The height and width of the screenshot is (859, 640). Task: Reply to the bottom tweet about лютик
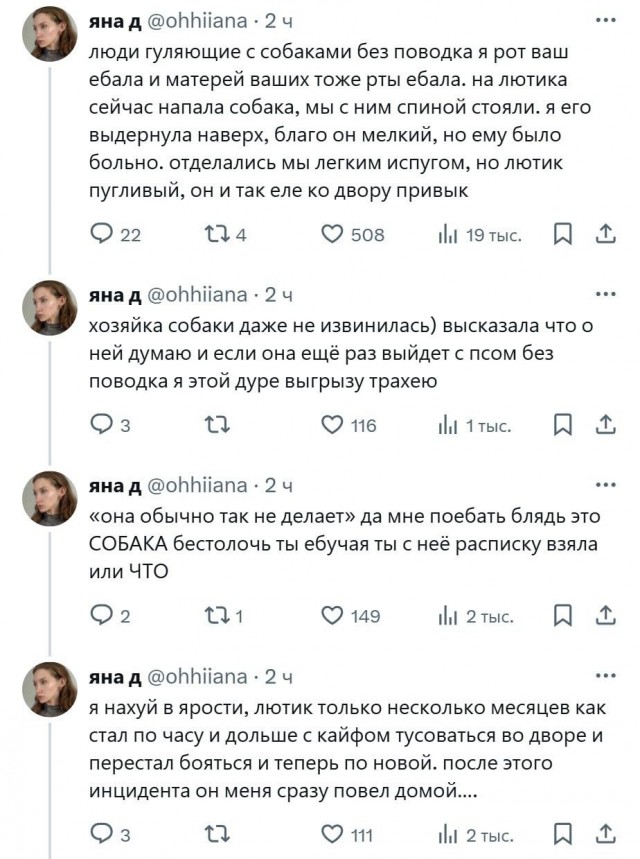[100, 831]
